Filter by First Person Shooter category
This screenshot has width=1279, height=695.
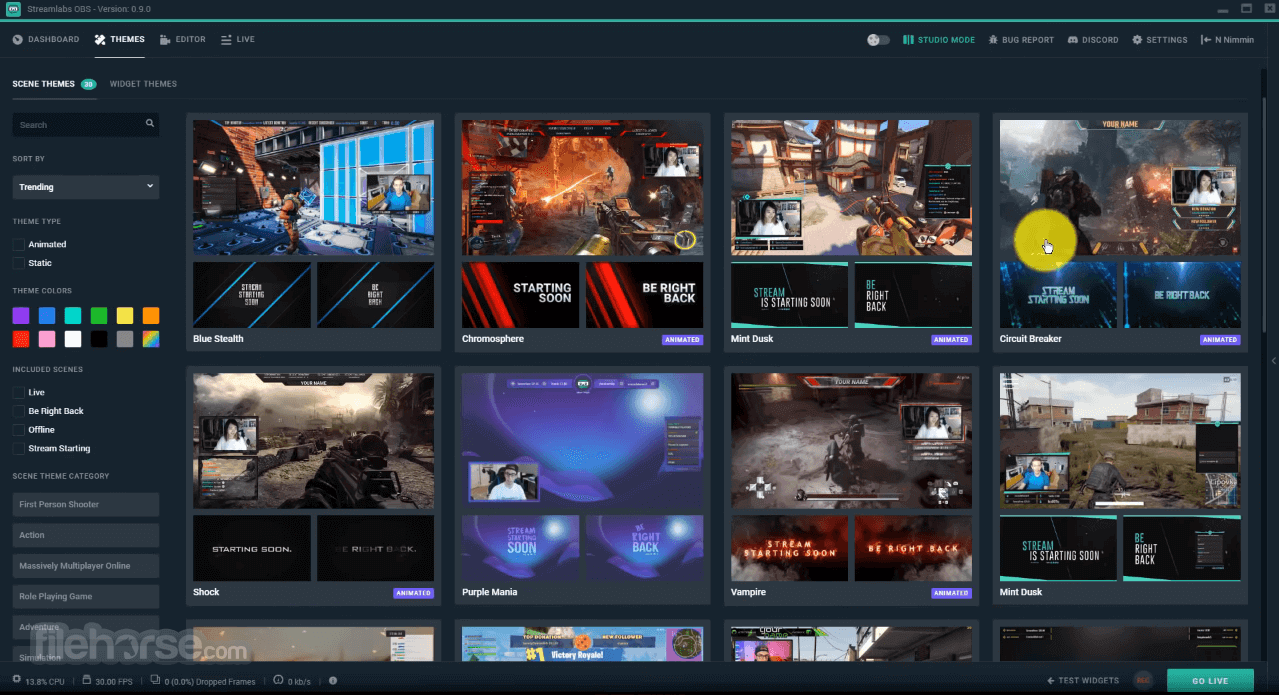pyautogui.click(x=85, y=504)
